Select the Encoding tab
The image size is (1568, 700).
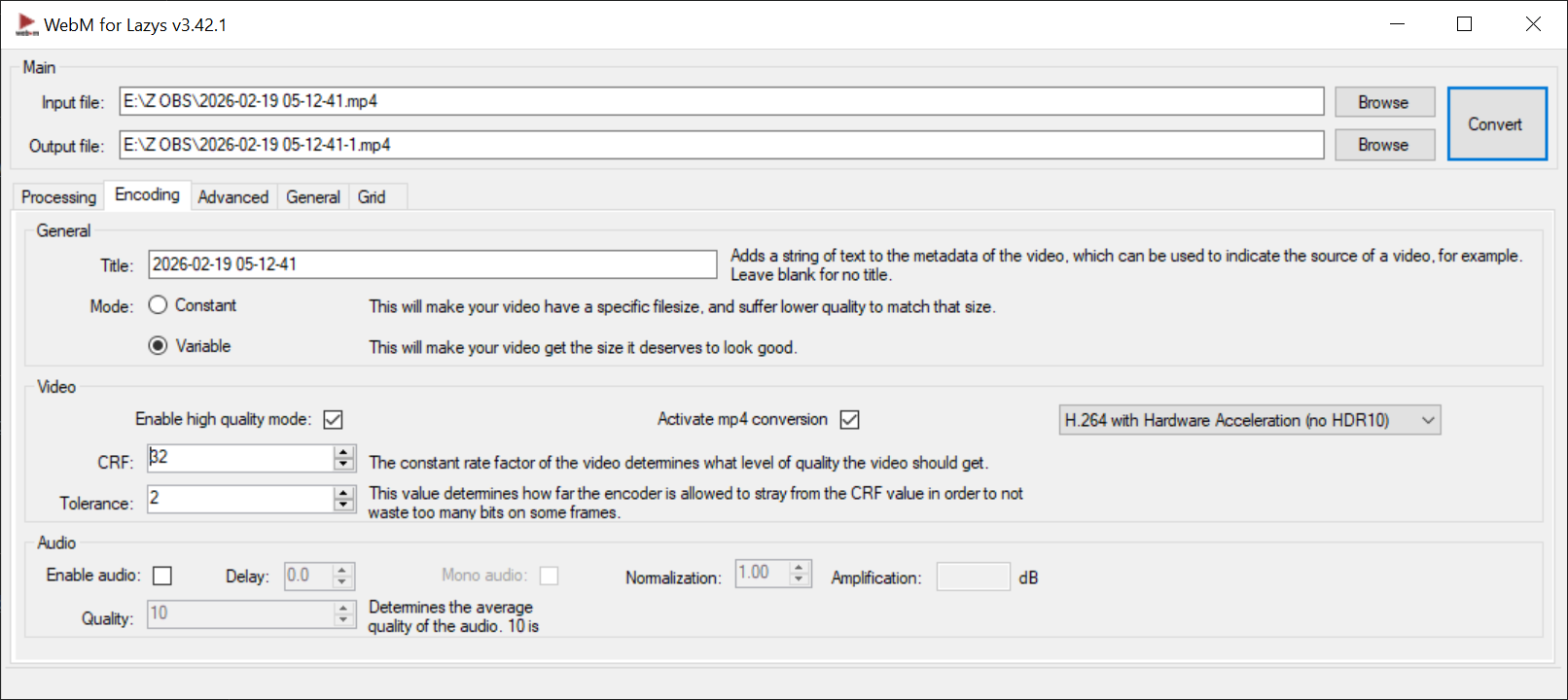coord(148,194)
